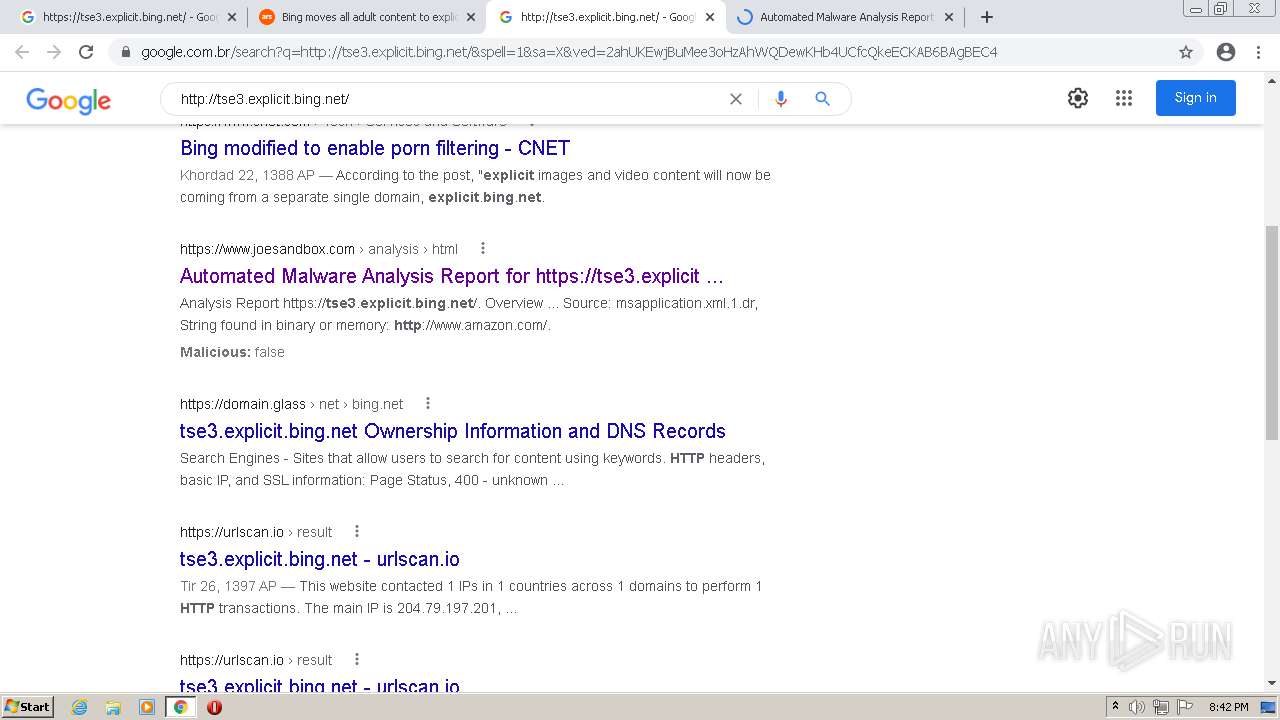Open tse3.explicit.bing.net Ownership Information and DNS Records
1280x720 pixels.
pyautogui.click(x=453, y=431)
